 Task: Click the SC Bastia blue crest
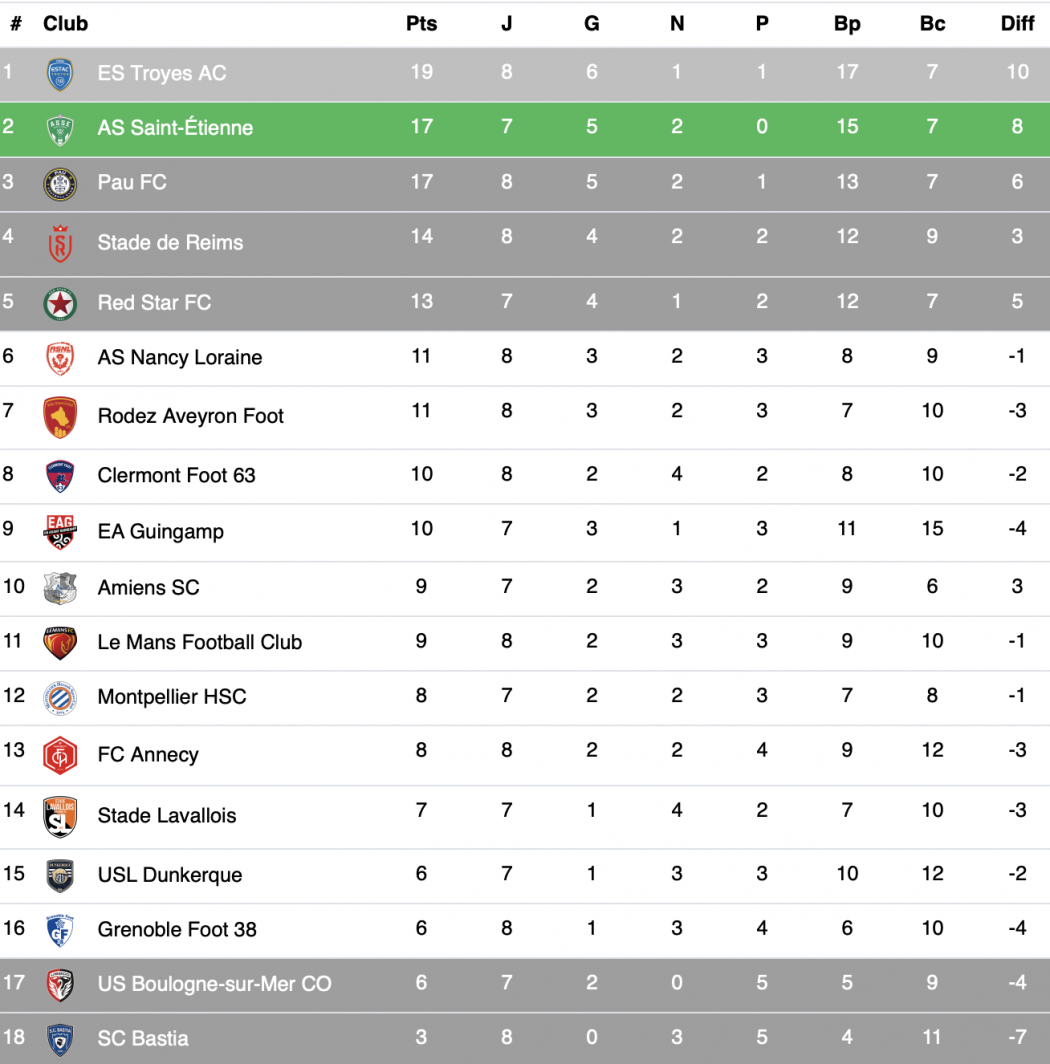60,1039
